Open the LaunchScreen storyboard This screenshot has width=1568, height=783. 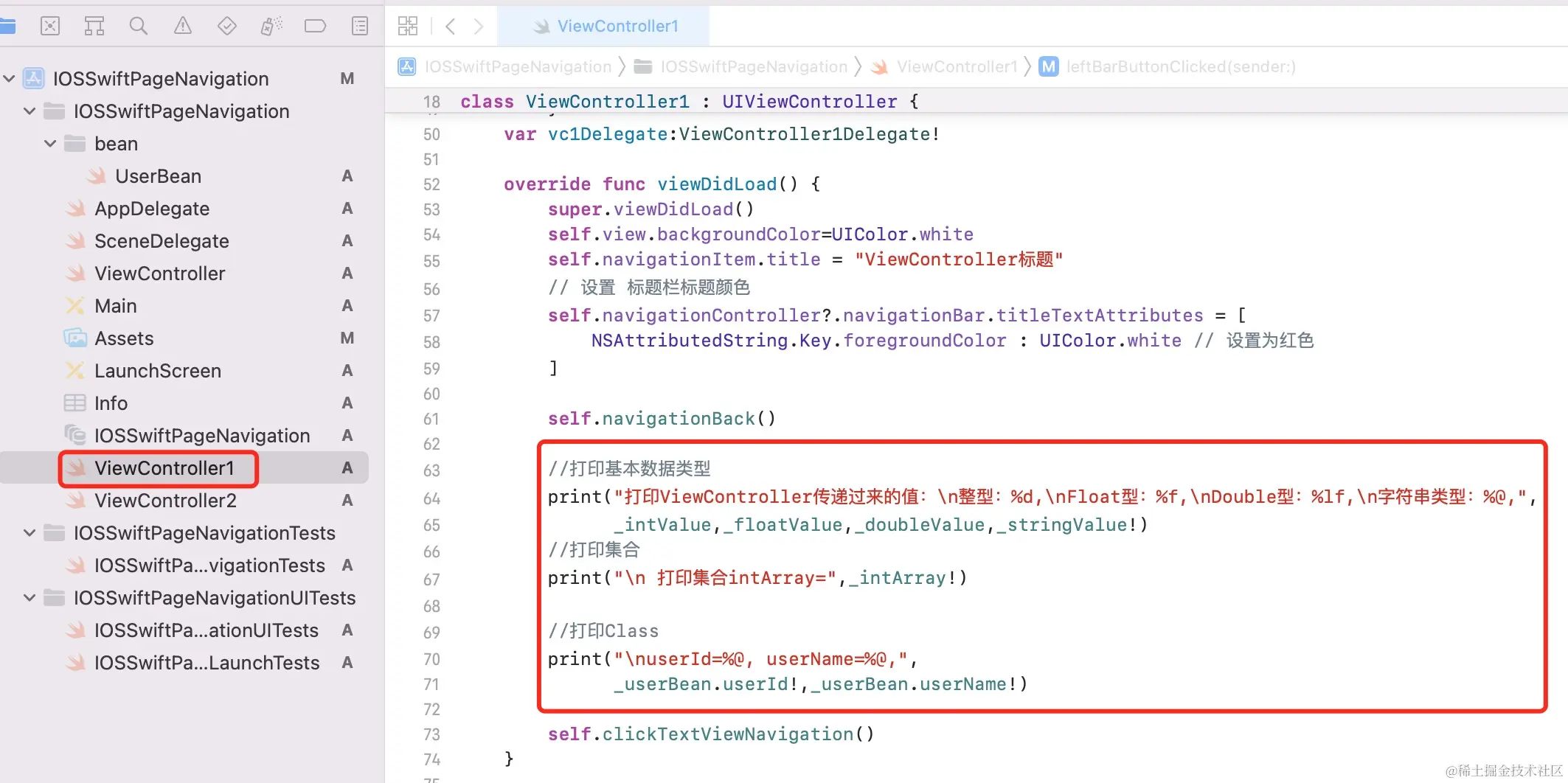[x=157, y=371]
